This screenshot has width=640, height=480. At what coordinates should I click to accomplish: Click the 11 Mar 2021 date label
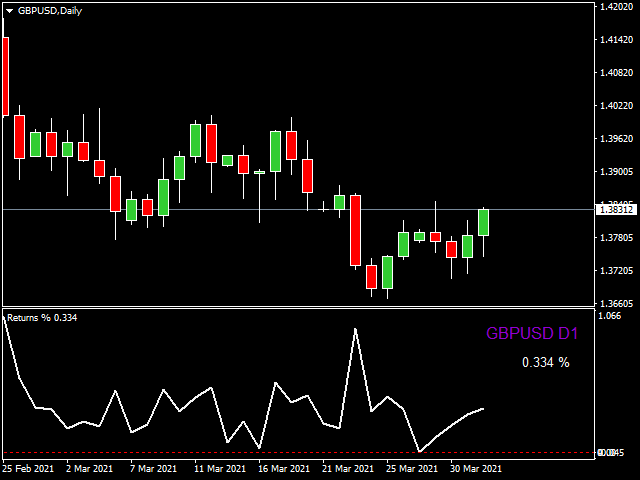[x=220, y=469]
